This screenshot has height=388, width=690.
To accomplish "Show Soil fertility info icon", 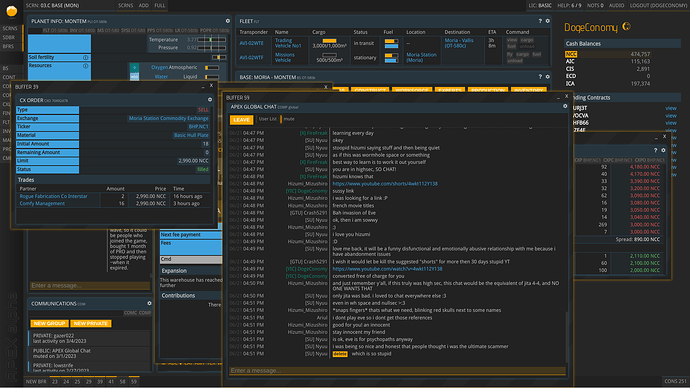I will [x=86, y=57].
